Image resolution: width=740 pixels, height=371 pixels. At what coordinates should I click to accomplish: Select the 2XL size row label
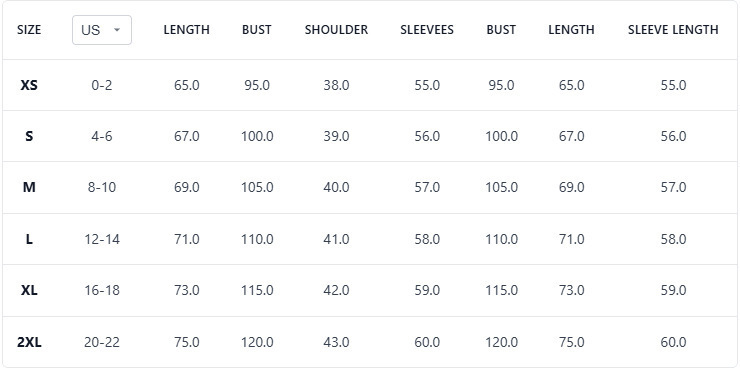29,342
